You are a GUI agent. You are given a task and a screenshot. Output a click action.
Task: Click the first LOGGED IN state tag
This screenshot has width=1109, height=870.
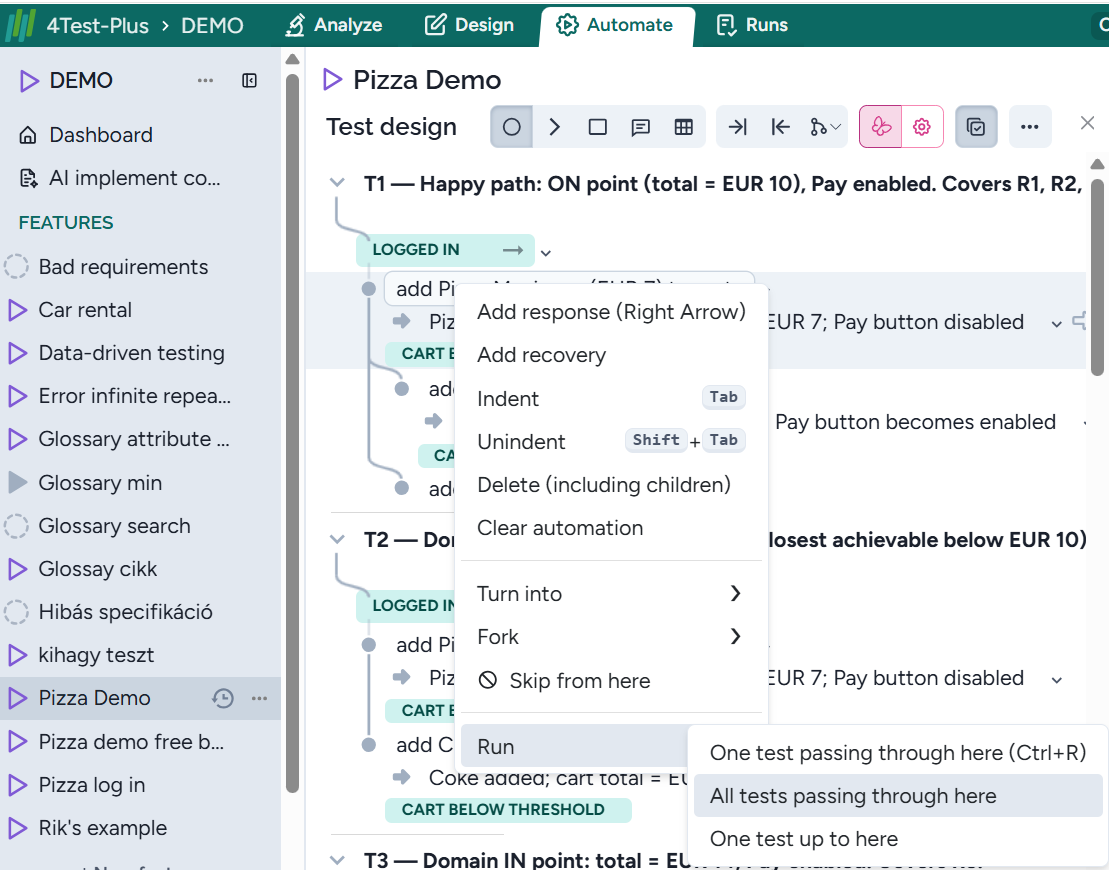click(x=445, y=250)
